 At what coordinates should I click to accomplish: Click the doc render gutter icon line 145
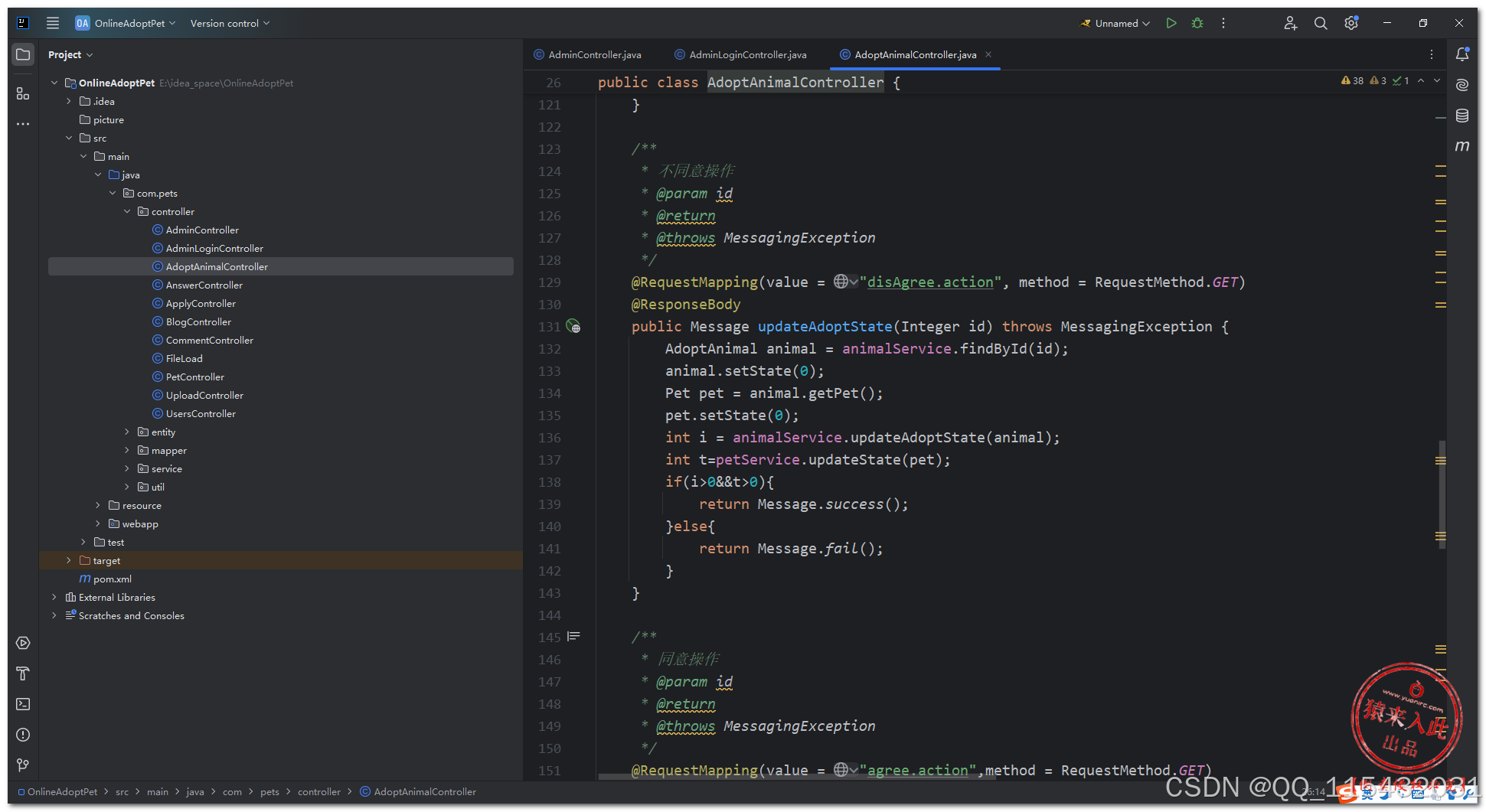click(x=573, y=637)
